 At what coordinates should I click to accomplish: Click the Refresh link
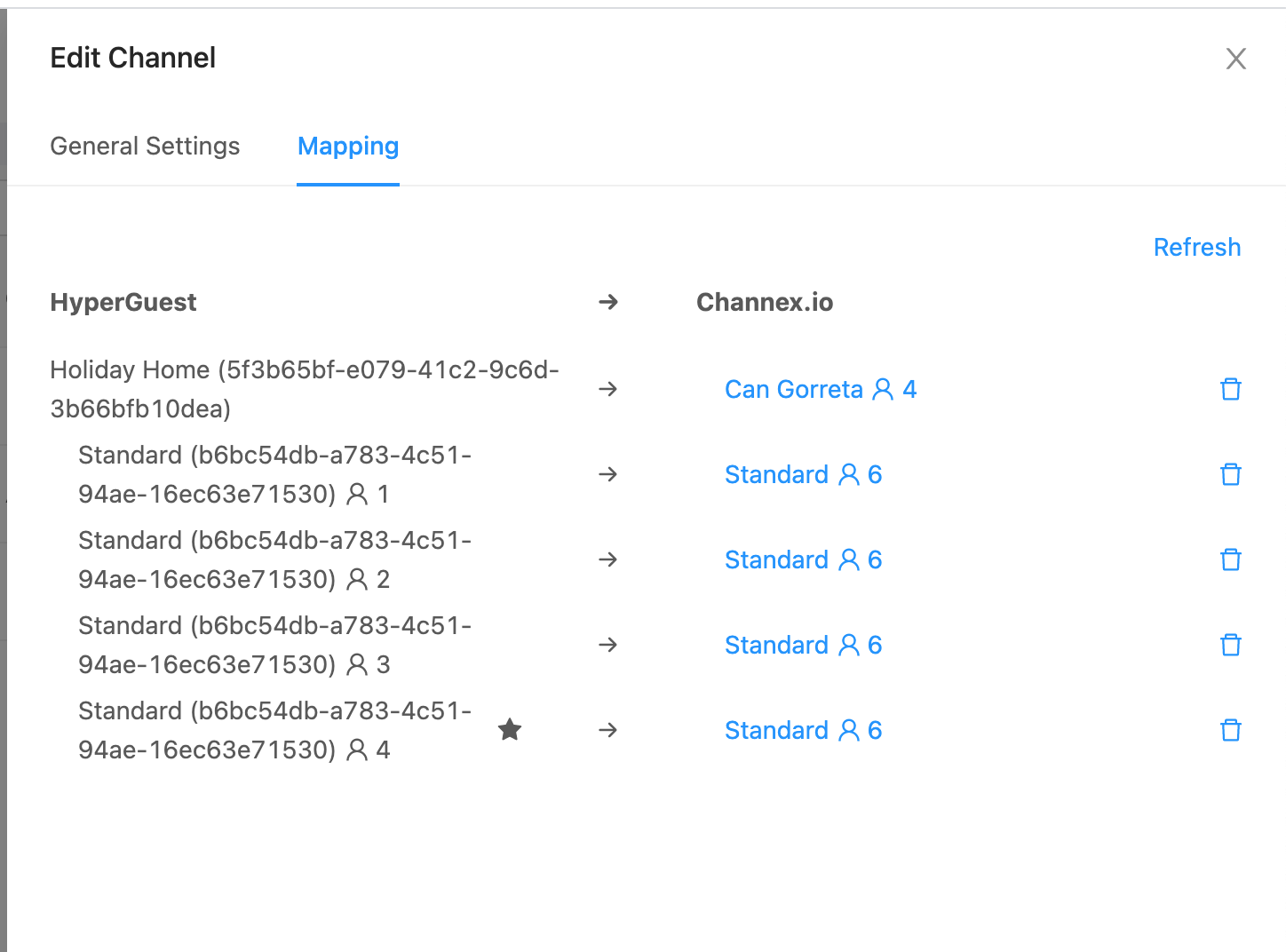(x=1197, y=247)
